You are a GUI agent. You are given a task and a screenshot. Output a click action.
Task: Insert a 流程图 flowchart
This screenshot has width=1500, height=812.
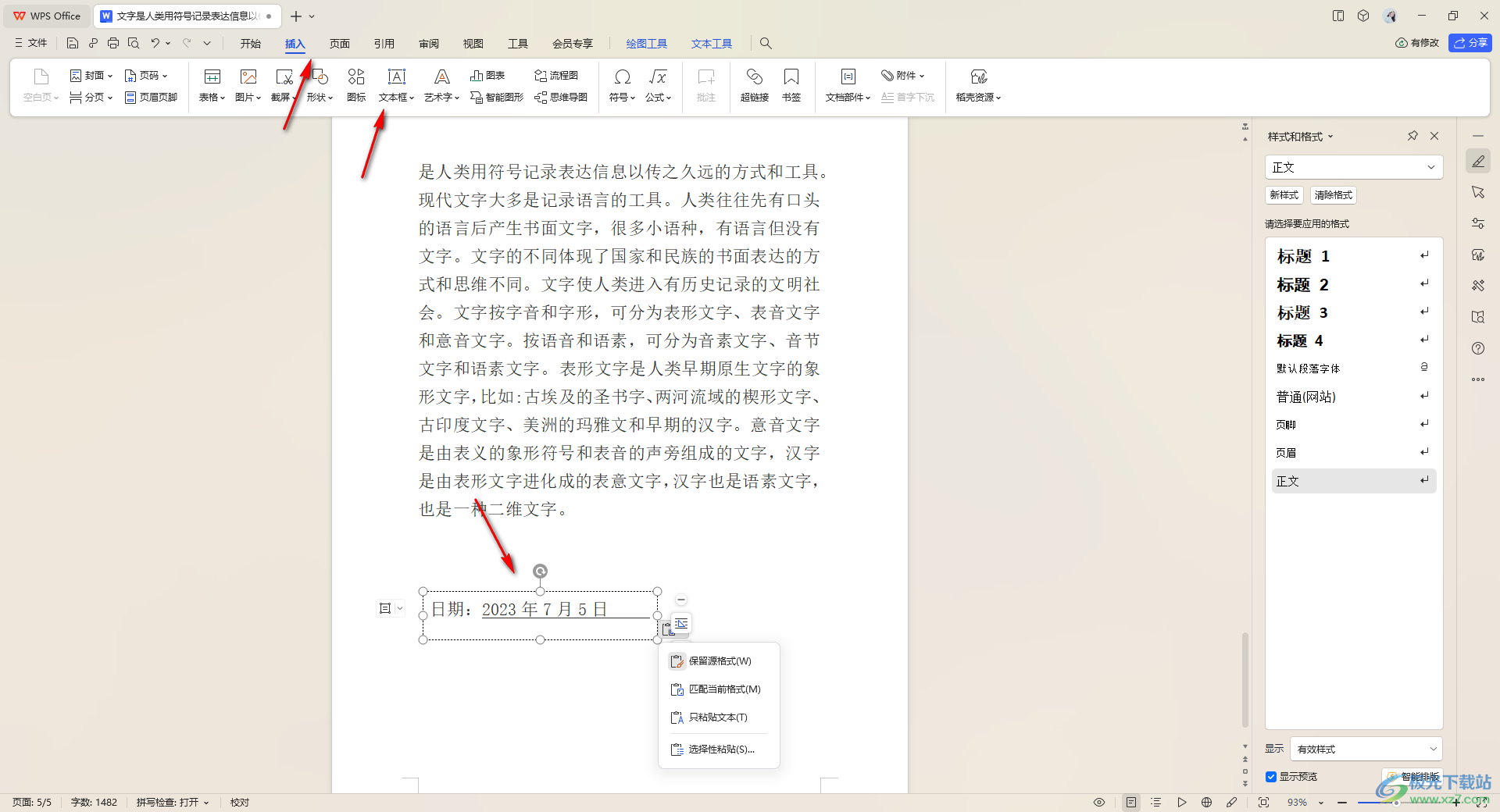556,76
